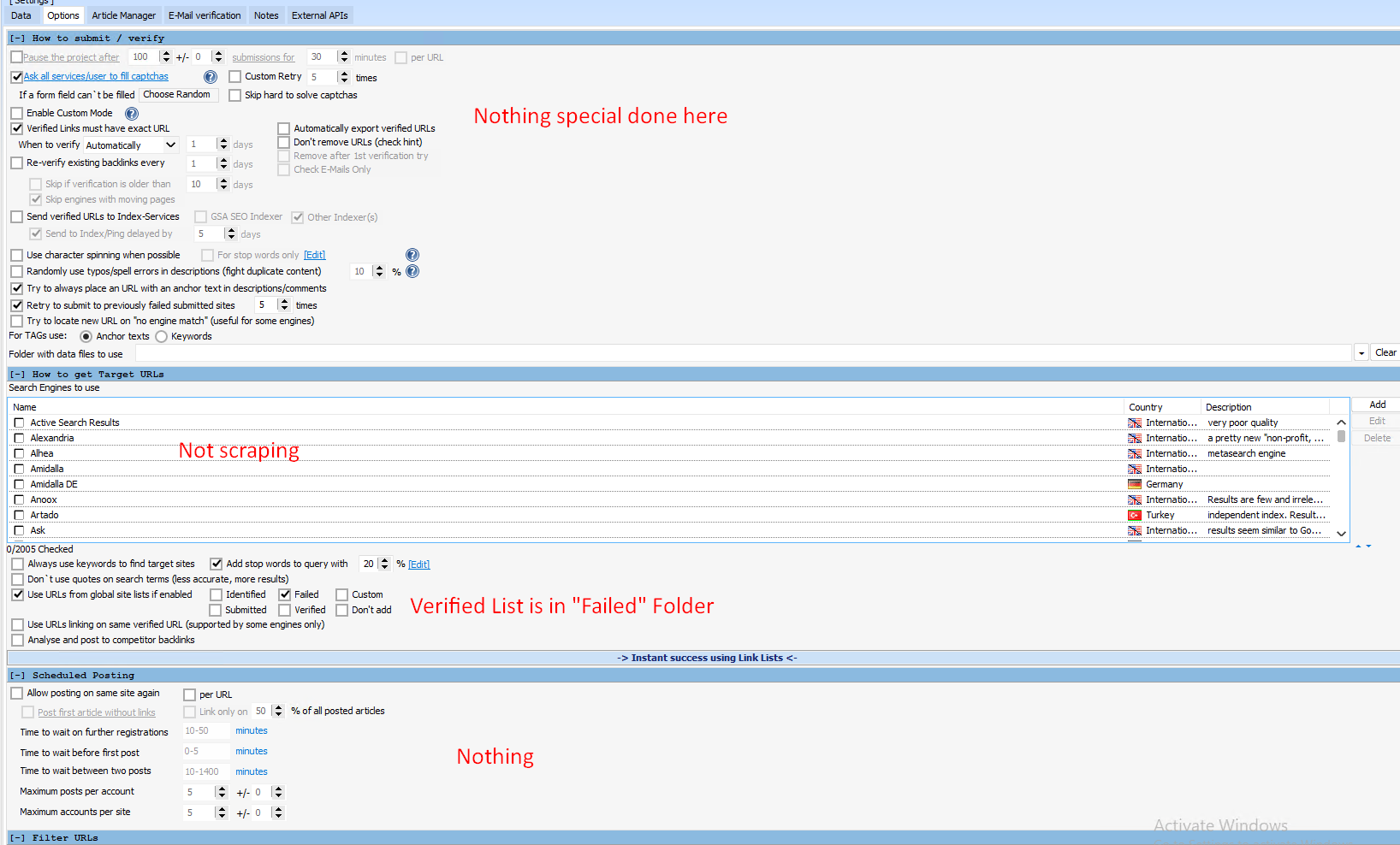
Task: Click flag icon in Active Search Results row
Action: [x=1135, y=423]
